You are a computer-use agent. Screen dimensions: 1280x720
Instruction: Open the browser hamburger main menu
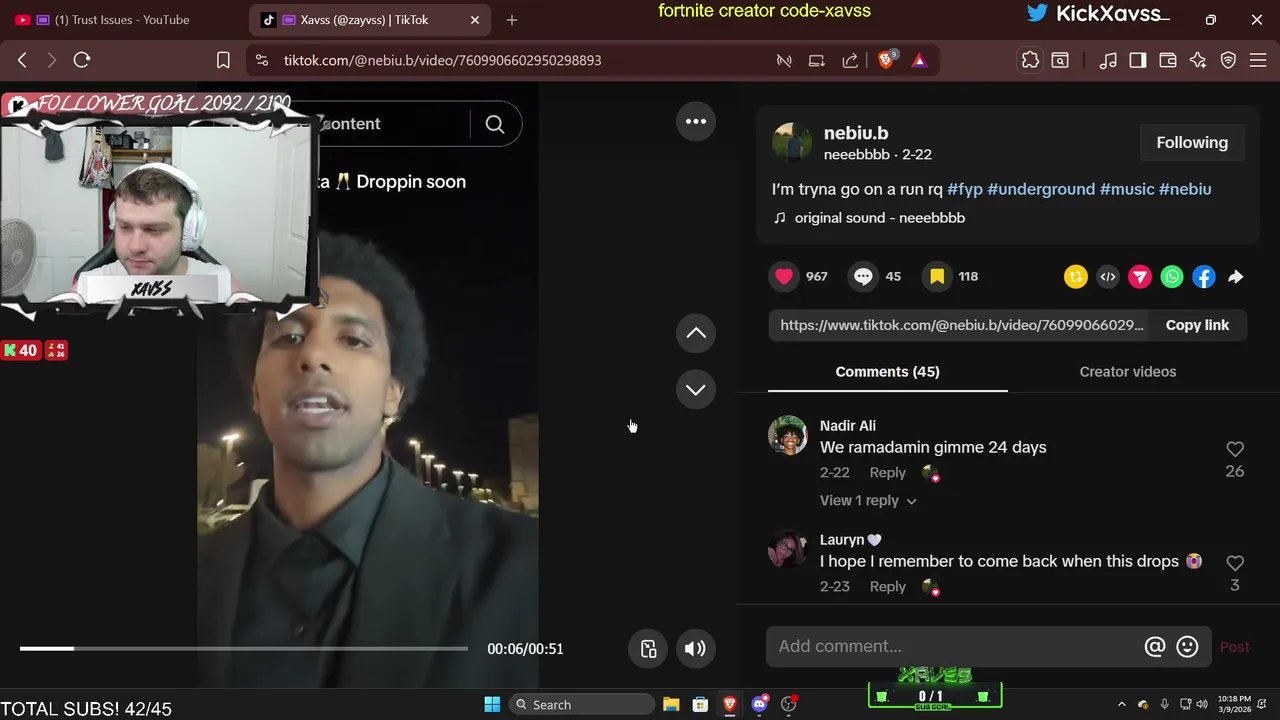(x=1258, y=60)
